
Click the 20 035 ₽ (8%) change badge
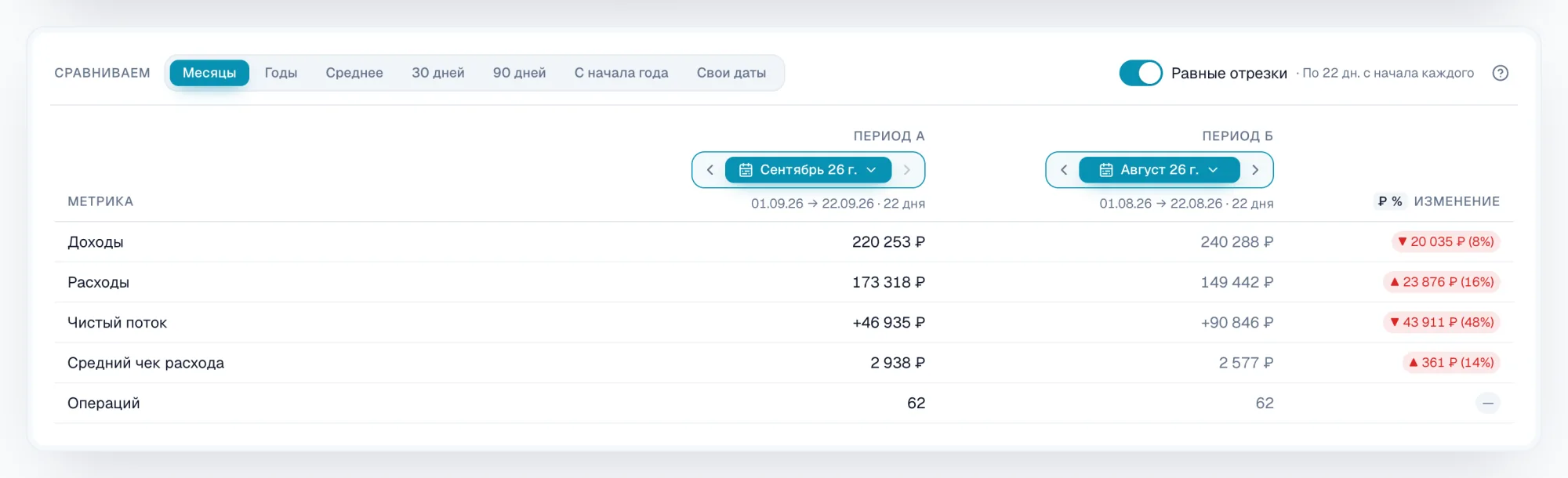pos(1446,242)
